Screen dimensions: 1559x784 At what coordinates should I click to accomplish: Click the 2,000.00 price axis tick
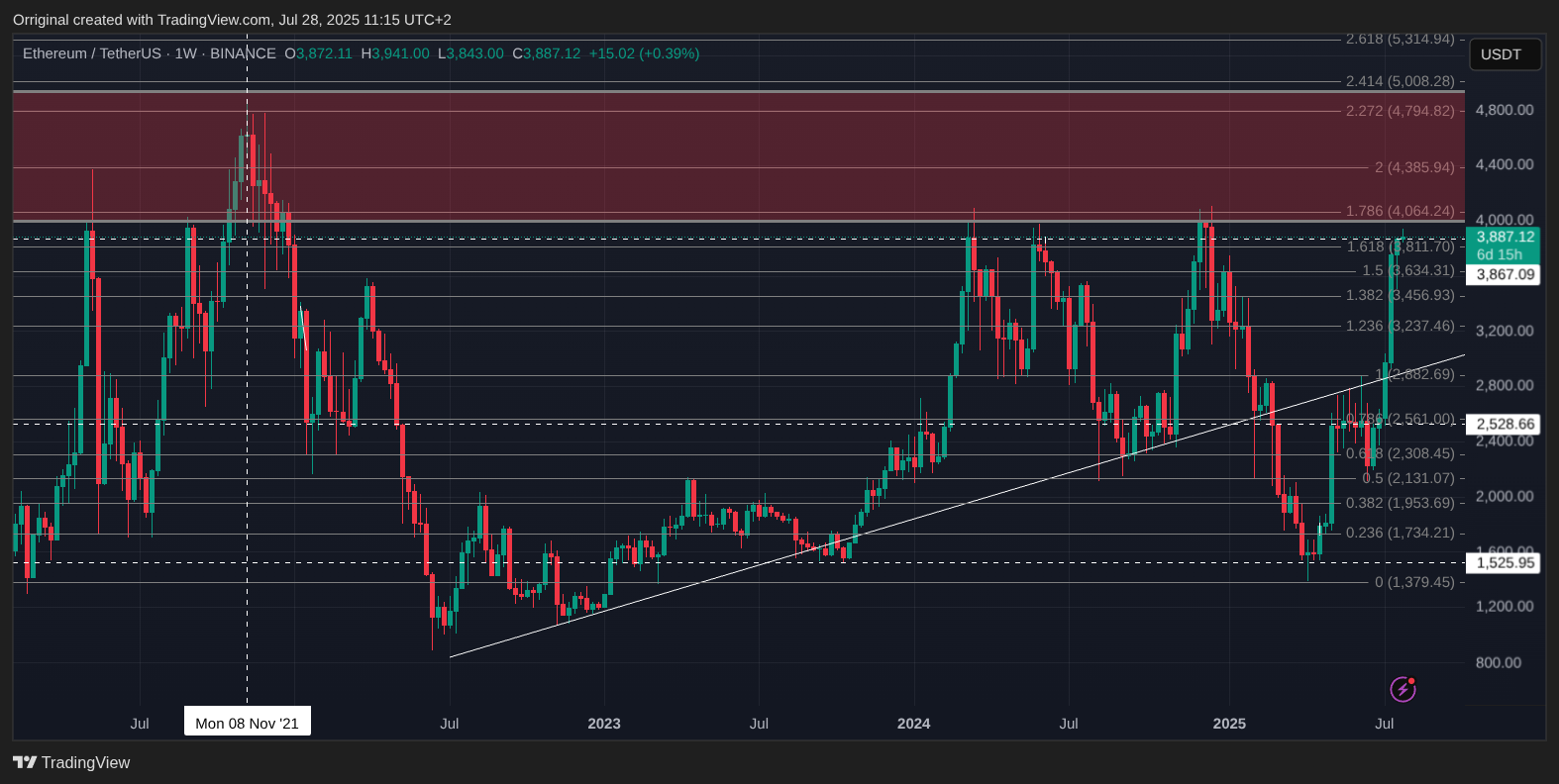1504,496
